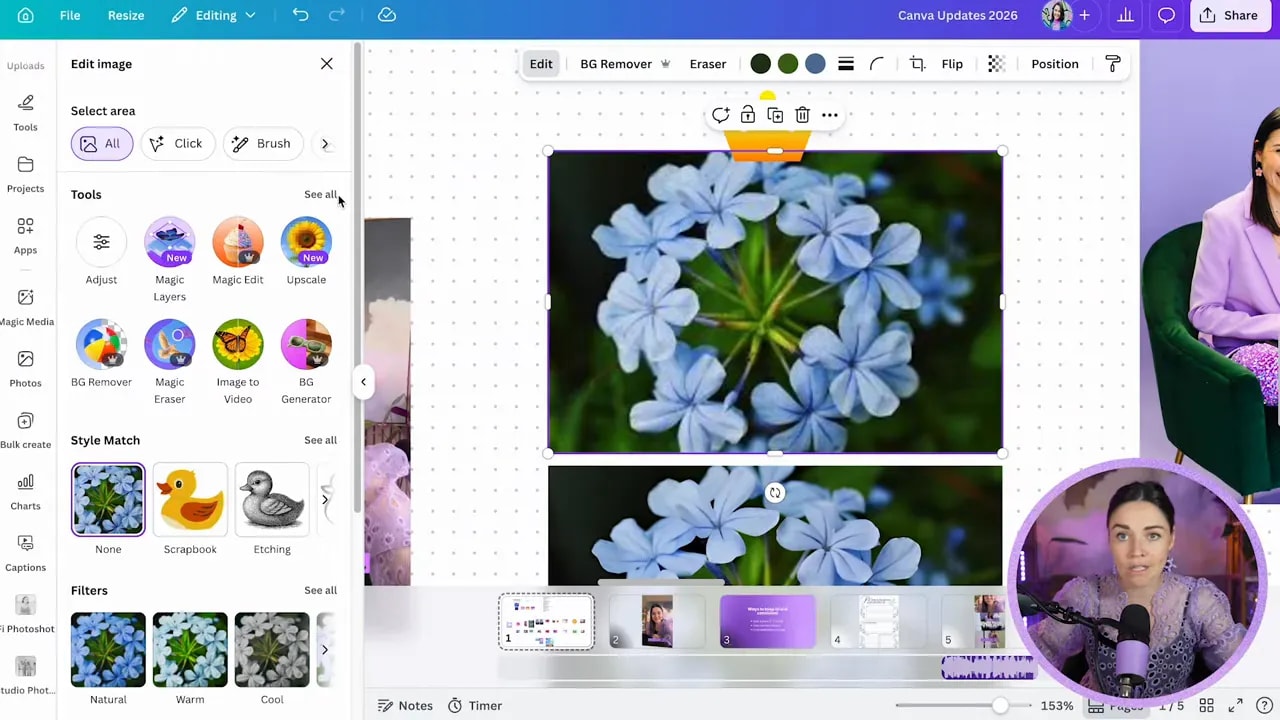The height and width of the screenshot is (720, 1280).
Task: Select the None style match thumbnail
Action: (x=108, y=499)
